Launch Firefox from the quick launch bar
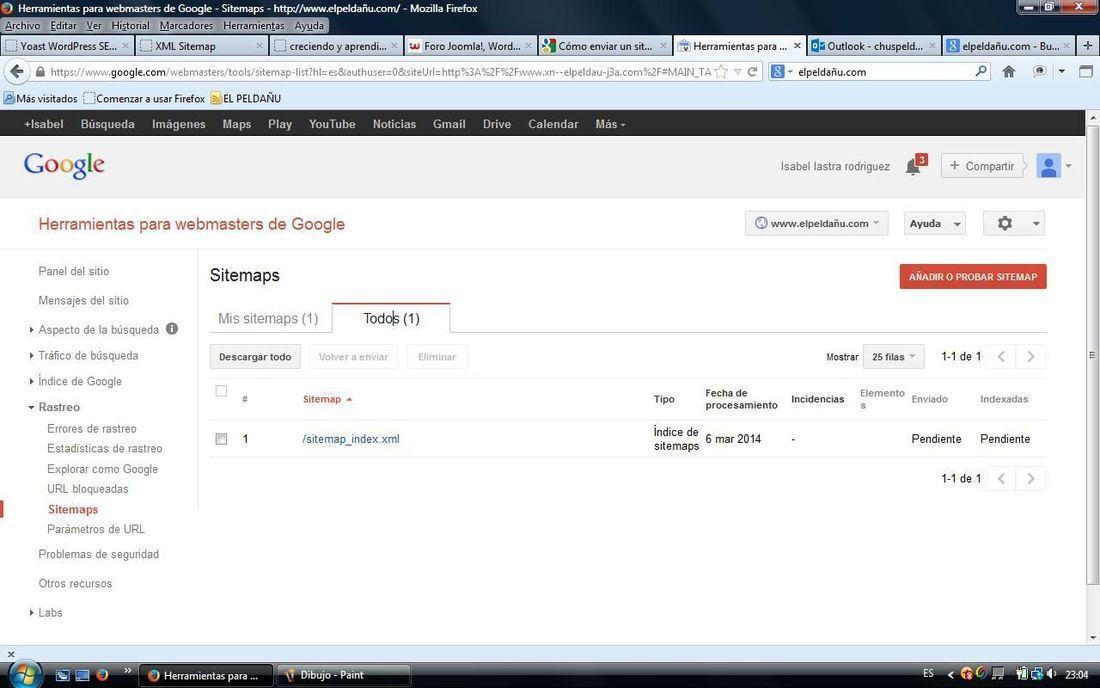Image resolution: width=1100 pixels, height=688 pixels. [x=102, y=675]
